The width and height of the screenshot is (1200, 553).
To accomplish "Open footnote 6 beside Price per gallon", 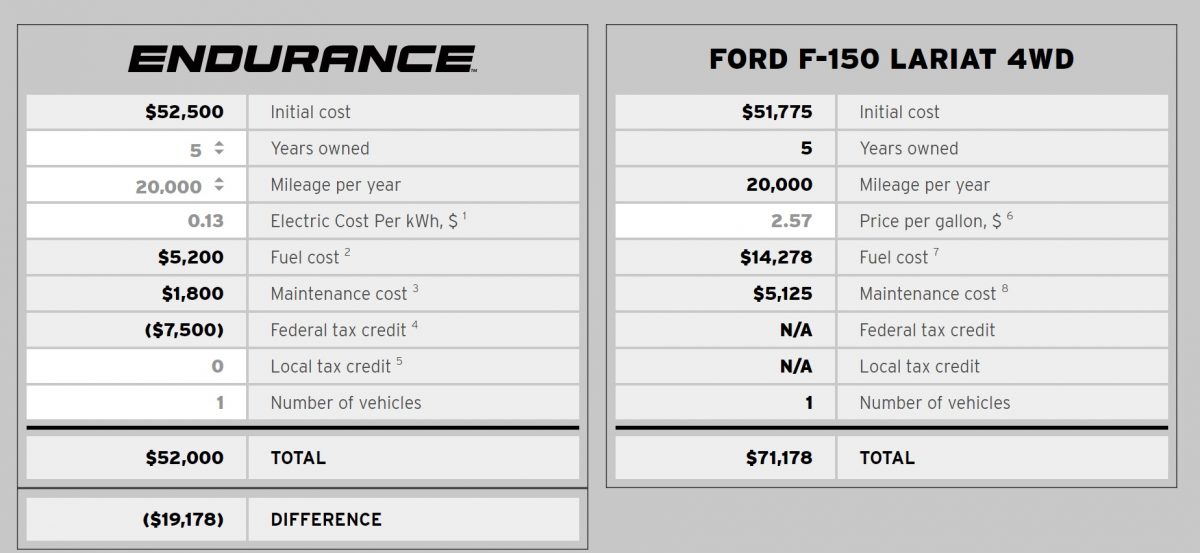I will point(1010,215).
